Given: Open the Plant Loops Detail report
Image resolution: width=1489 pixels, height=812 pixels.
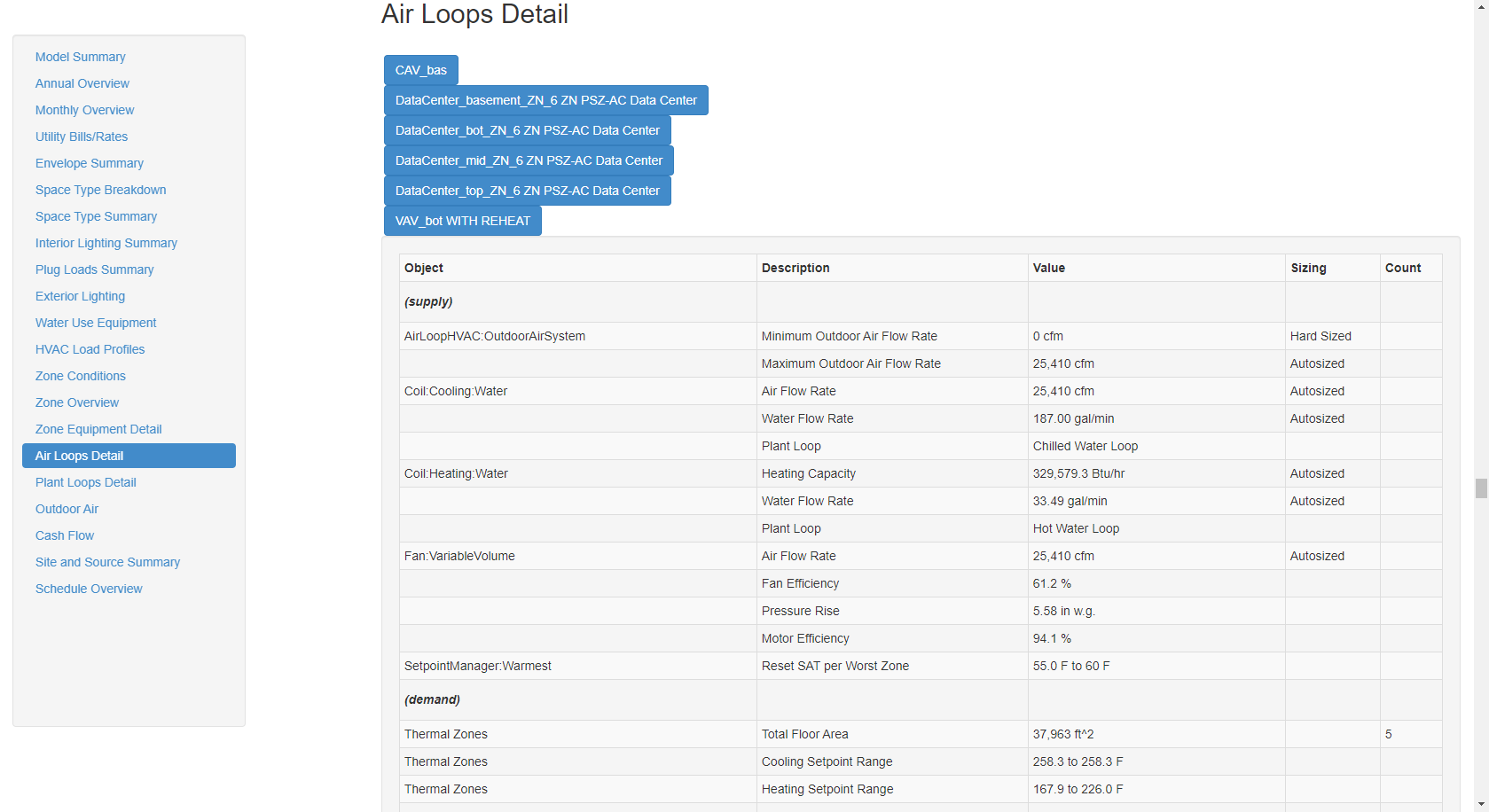Looking at the screenshot, I should pyautogui.click(x=85, y=482).
